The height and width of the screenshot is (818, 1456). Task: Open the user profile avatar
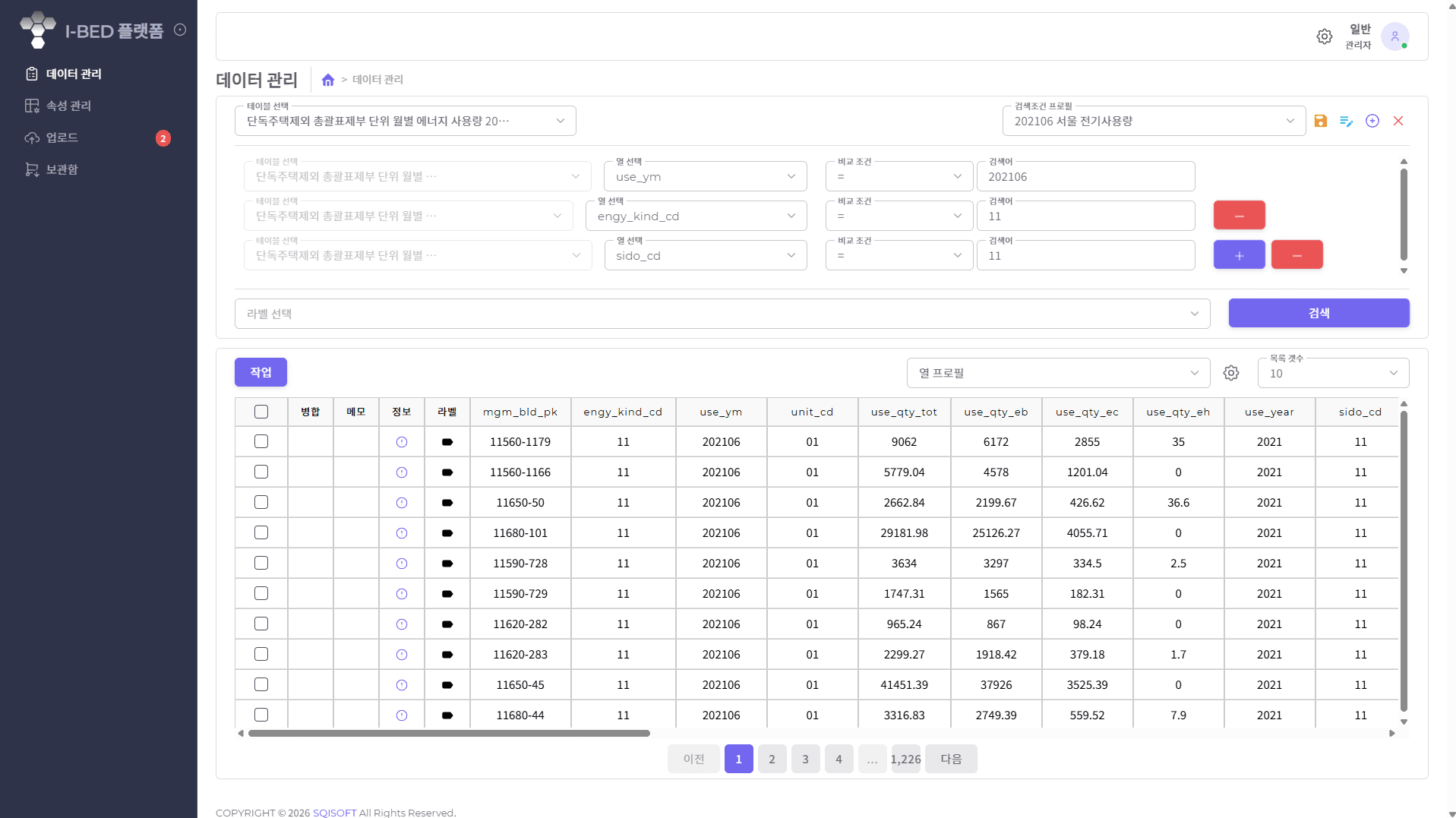(1394, 36)
